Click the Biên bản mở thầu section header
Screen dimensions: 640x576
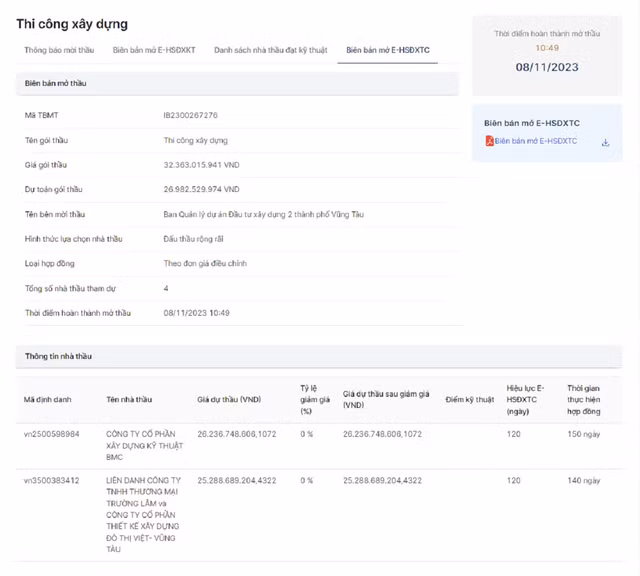click(x=56, y=83)
